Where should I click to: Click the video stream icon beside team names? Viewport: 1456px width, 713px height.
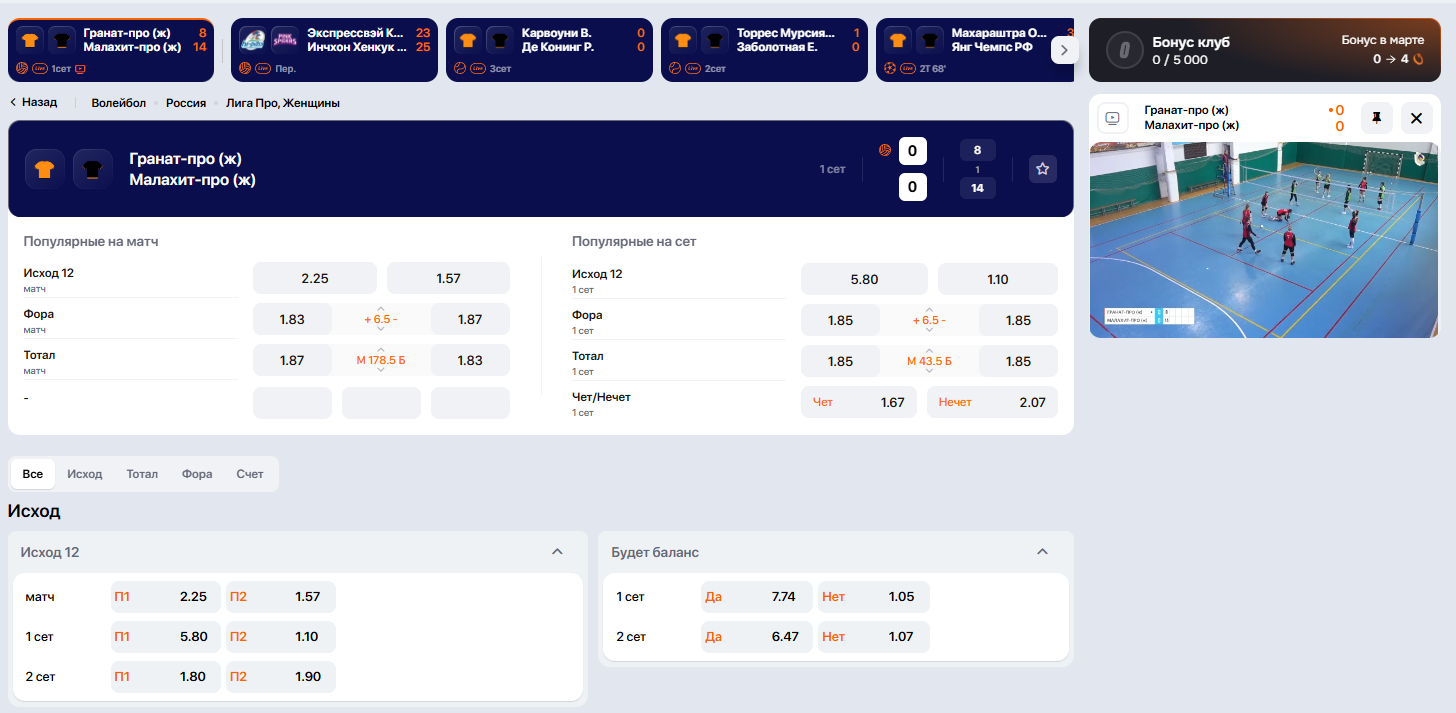pos(1112,118)
